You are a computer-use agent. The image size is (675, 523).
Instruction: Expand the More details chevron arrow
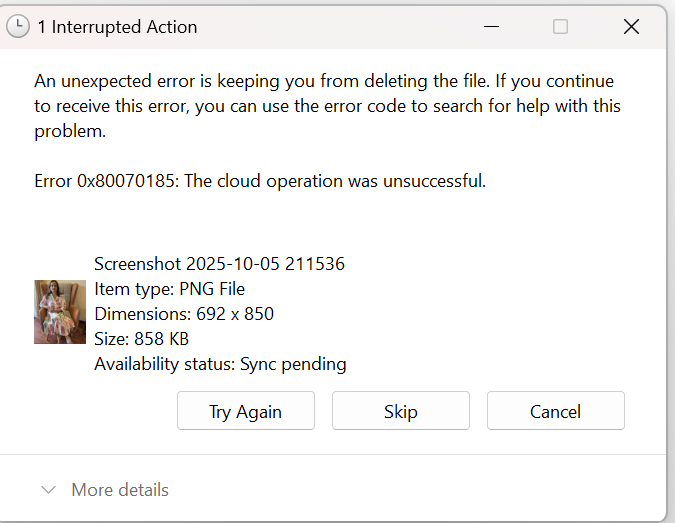point(48,490)
